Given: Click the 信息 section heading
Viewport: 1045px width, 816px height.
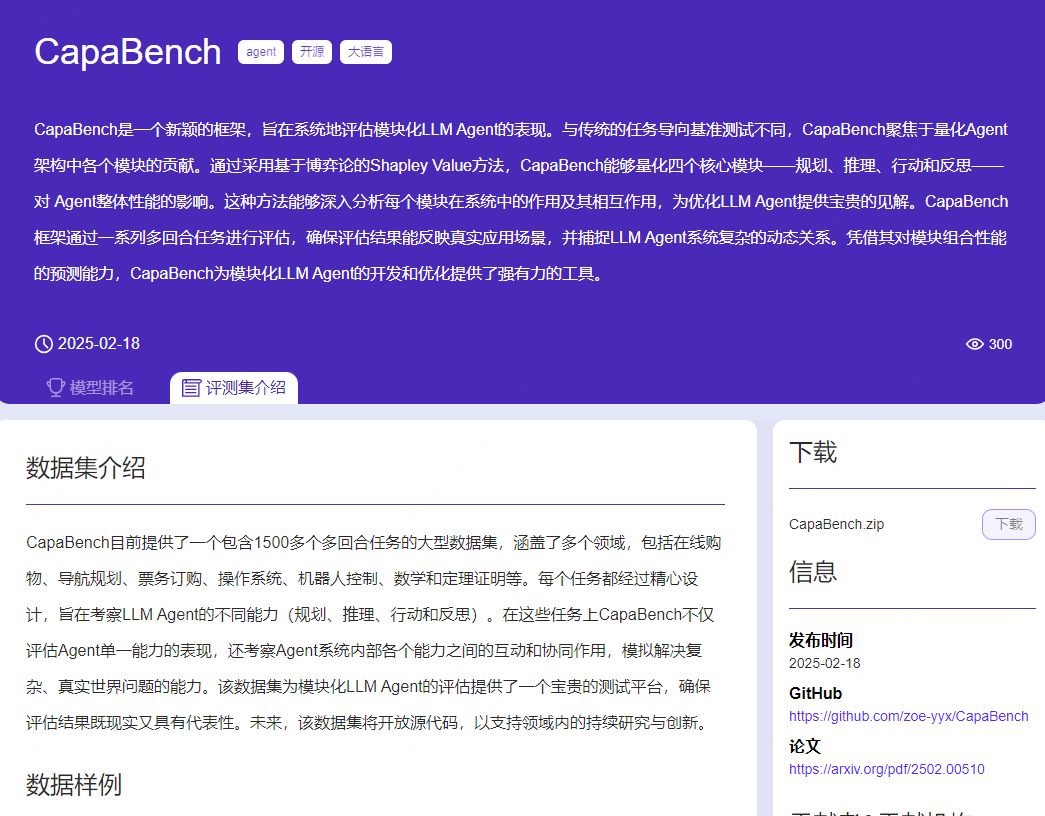Looking at the screenshot, I should tap(813, 572).
